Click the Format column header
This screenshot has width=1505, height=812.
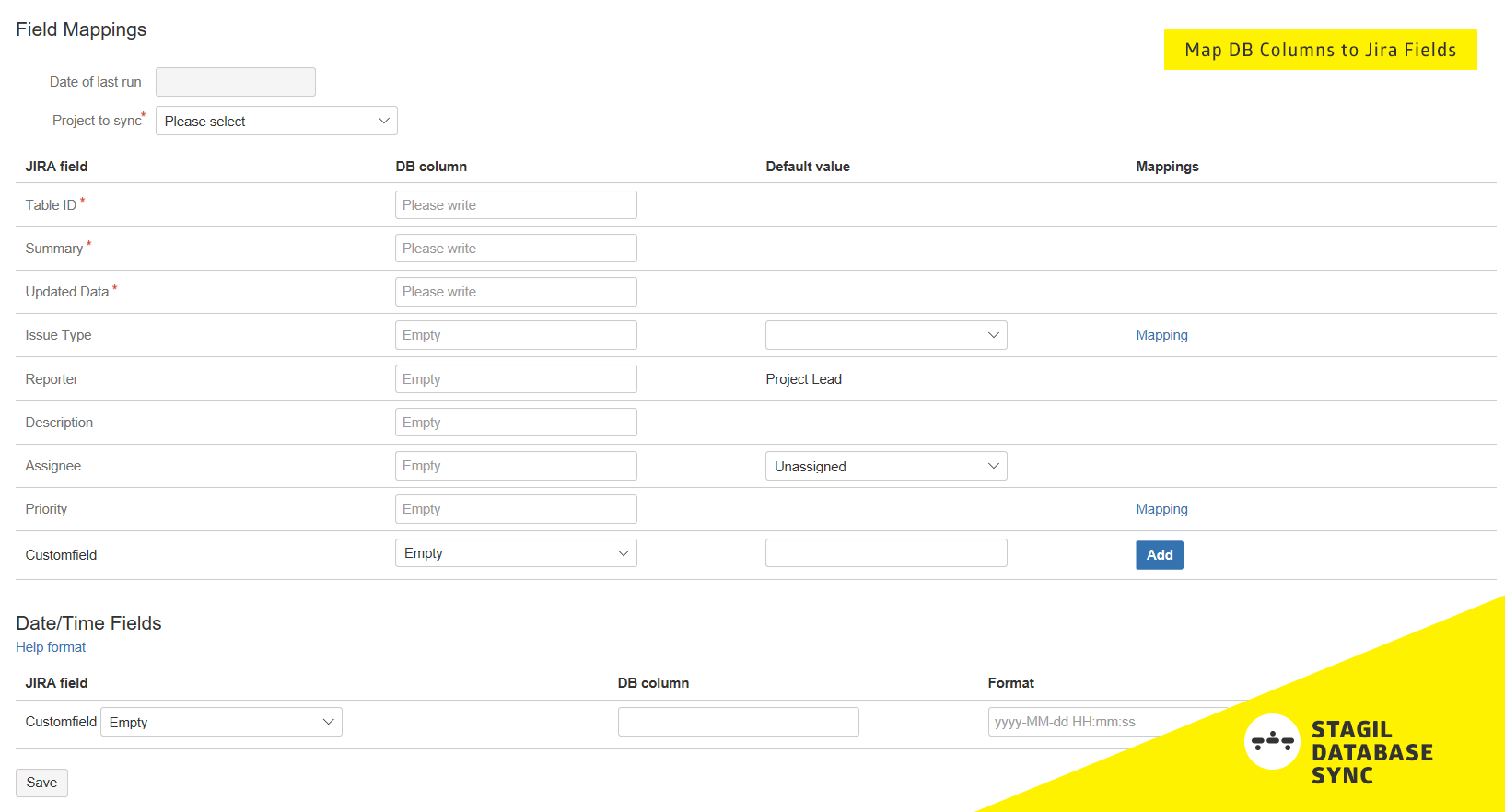coord(1011,683)
